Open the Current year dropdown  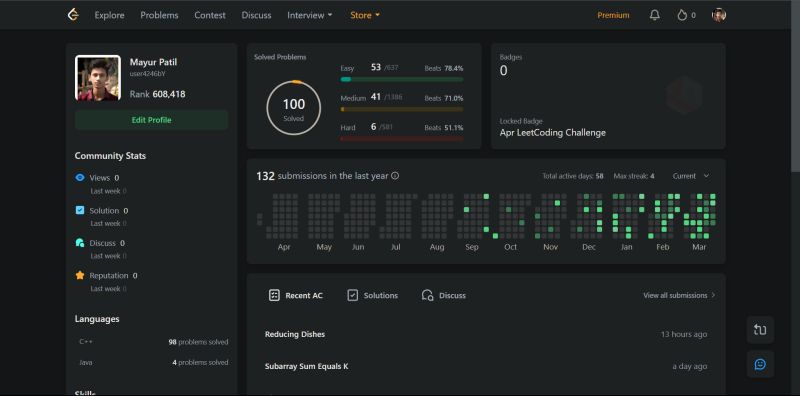click(691, 176)
